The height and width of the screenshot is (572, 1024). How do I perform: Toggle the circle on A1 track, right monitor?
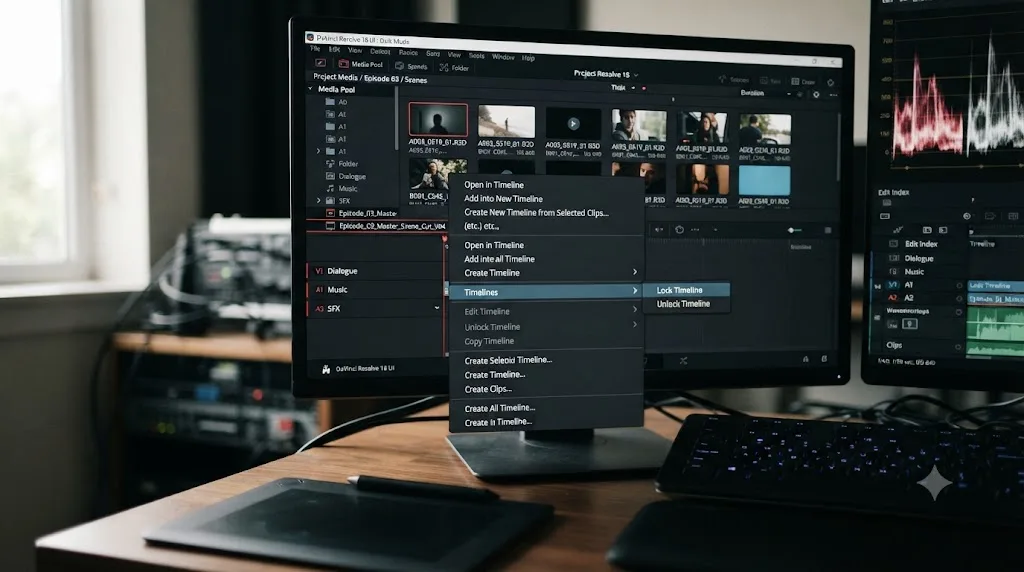(959, 285)
